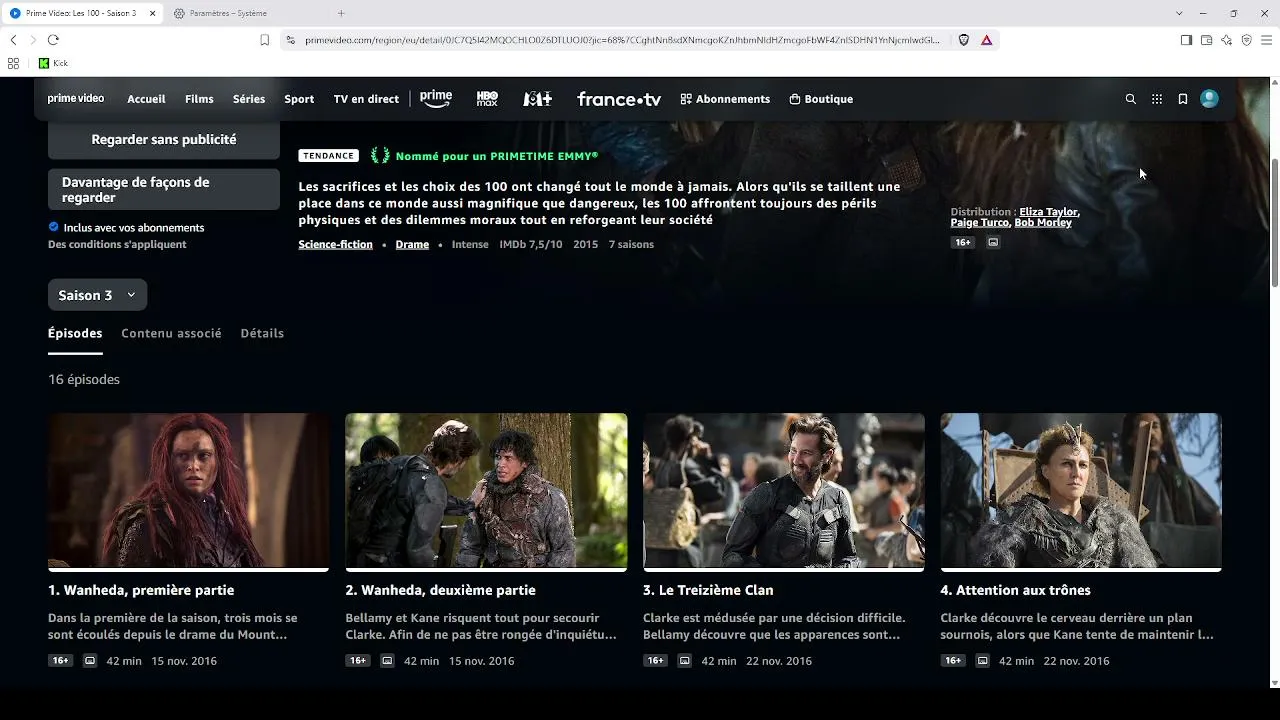
Task: Click subtitles icon under Le Treizième Clan
Action: click(x=685, y=661)
